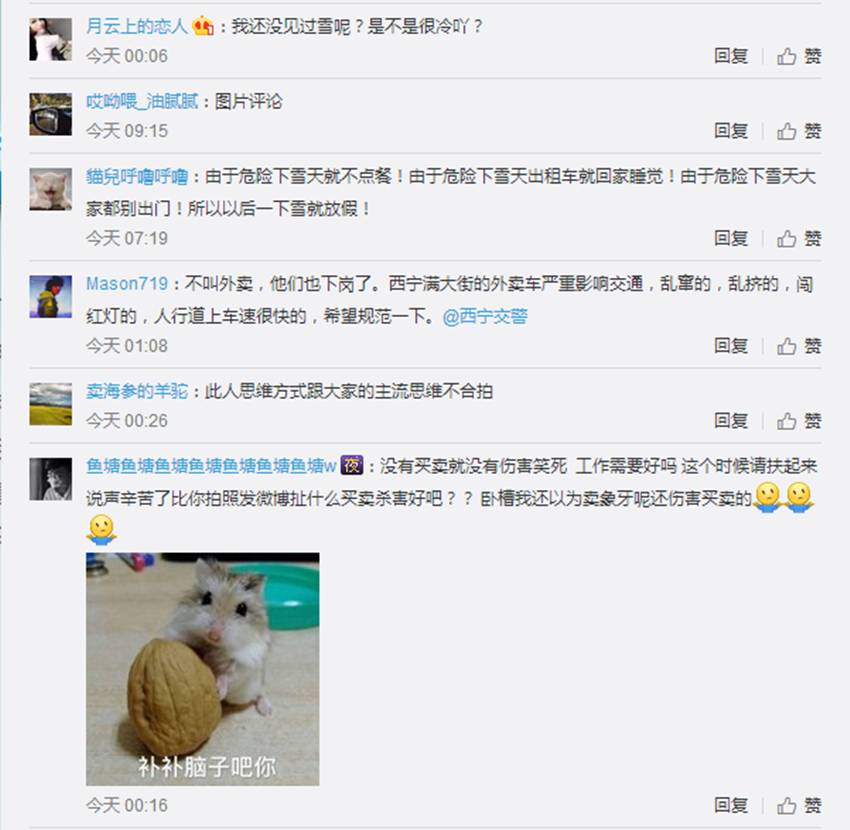Click the cat avatar of 猫兒呼嚕呼嚕
The image size is (850, 830).
50,189
